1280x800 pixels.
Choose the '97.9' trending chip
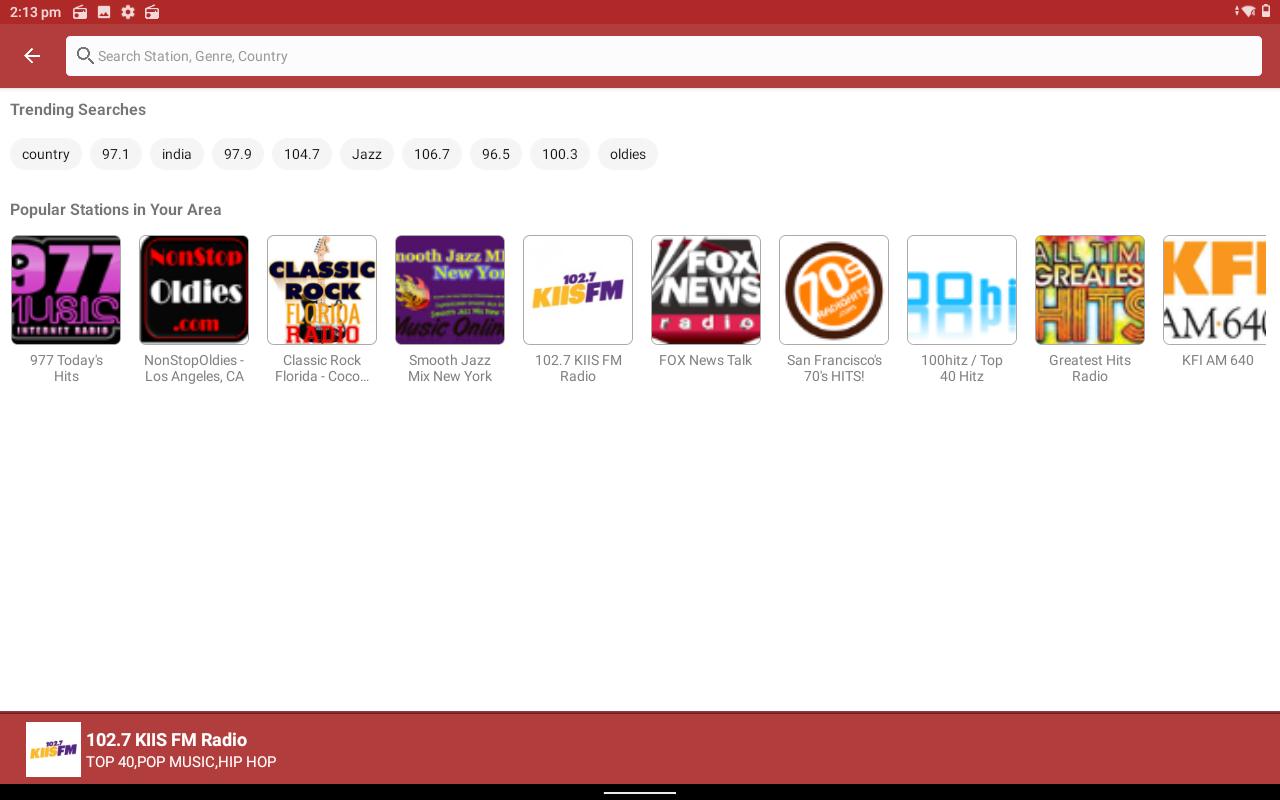pos(238,154)
